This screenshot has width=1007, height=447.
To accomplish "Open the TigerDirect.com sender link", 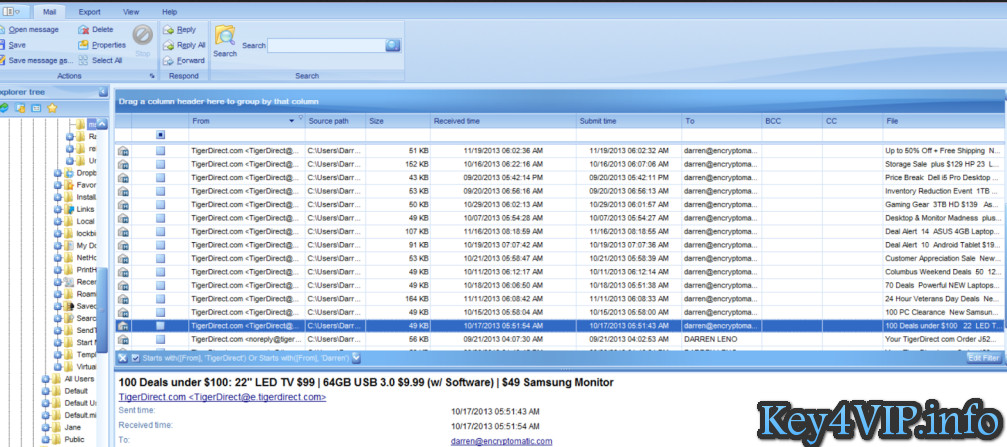I will [x=222, y=398].
